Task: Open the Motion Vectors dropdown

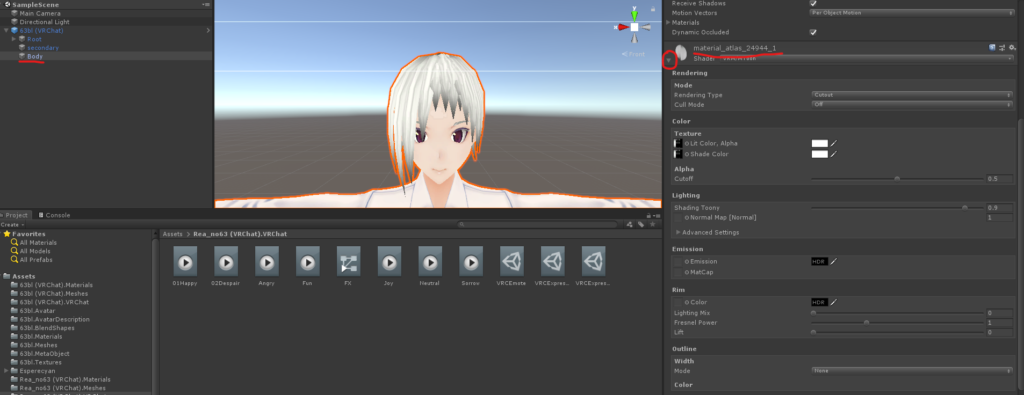Action: click(912, 12)
